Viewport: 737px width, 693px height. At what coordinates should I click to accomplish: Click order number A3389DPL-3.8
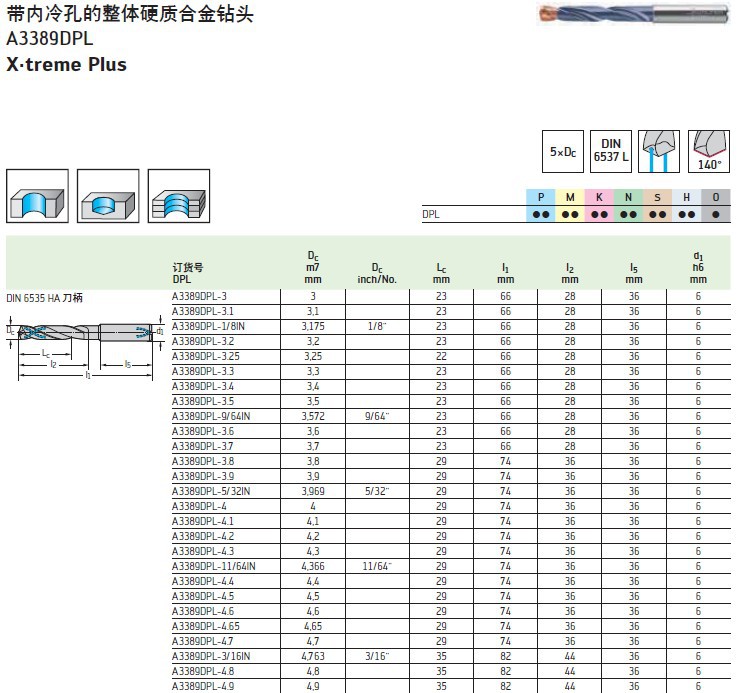pos(203,461)
